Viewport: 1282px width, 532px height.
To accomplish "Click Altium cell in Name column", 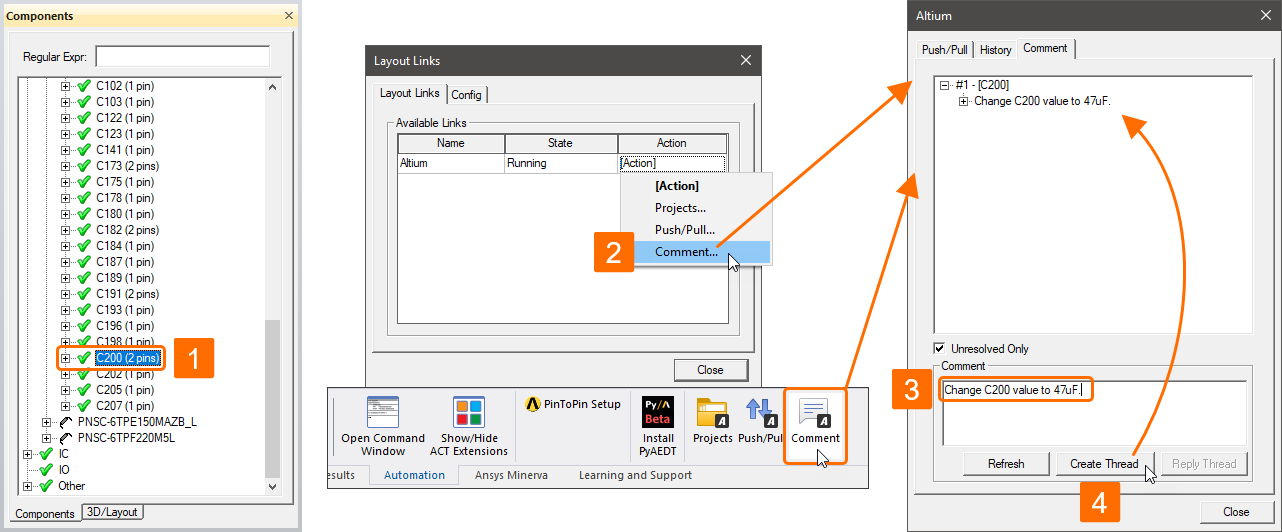I will [451, 163].
